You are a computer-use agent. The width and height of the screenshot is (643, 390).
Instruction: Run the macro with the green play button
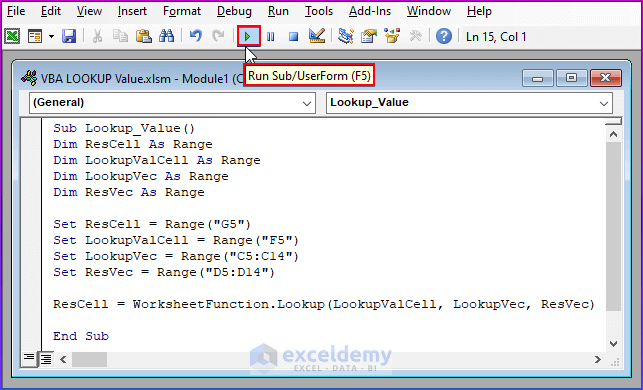pyautogui.click(x=248, y=36)
